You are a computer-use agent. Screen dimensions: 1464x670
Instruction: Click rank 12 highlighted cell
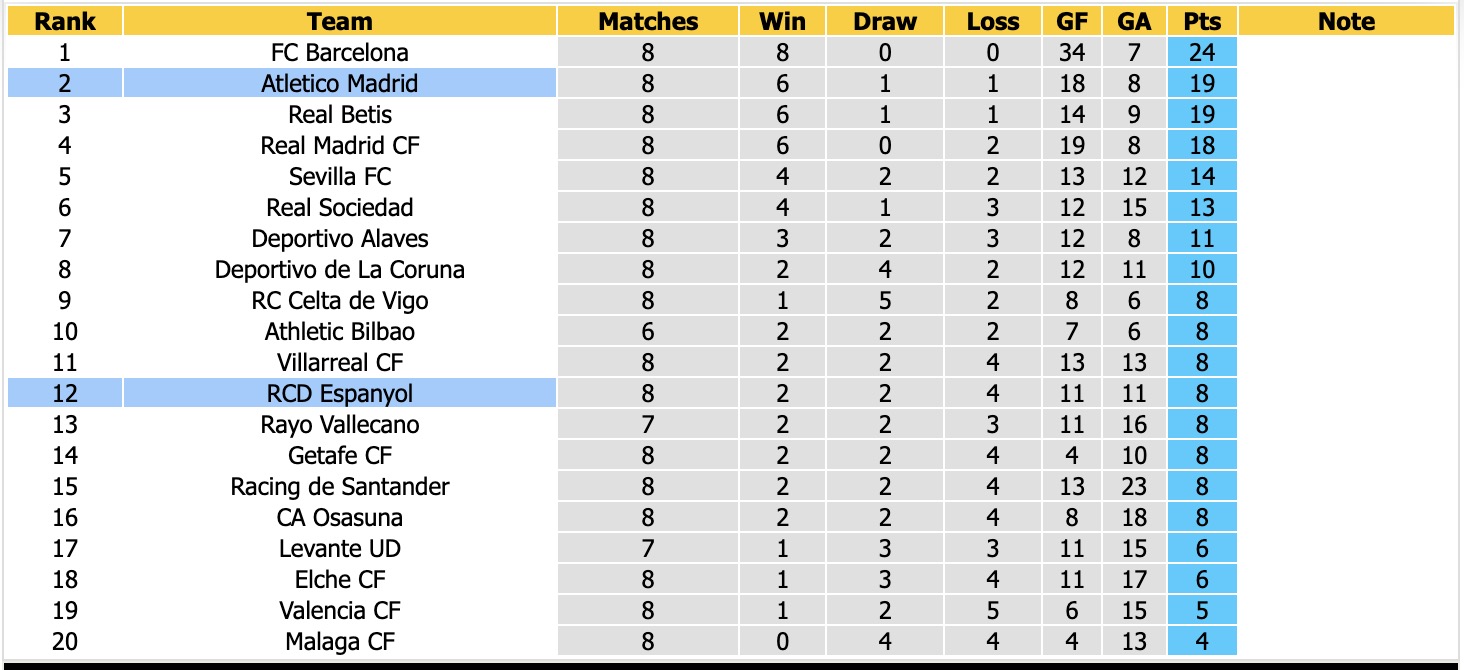65,393
